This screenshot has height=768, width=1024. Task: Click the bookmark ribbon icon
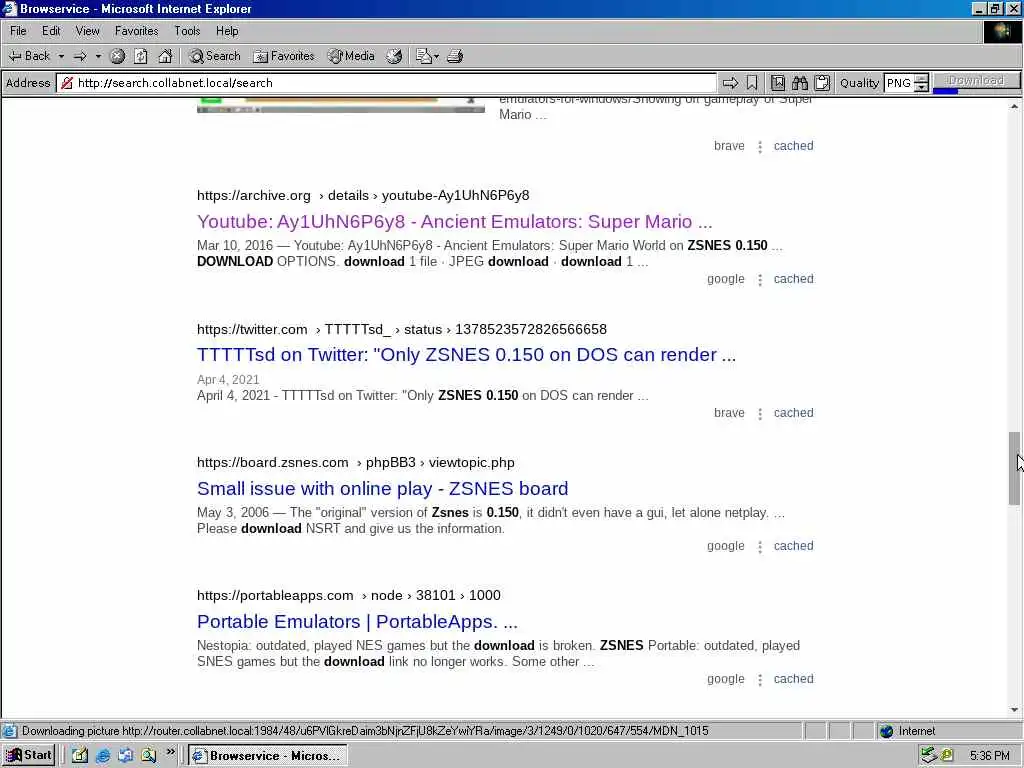click(x=752, y=83)
